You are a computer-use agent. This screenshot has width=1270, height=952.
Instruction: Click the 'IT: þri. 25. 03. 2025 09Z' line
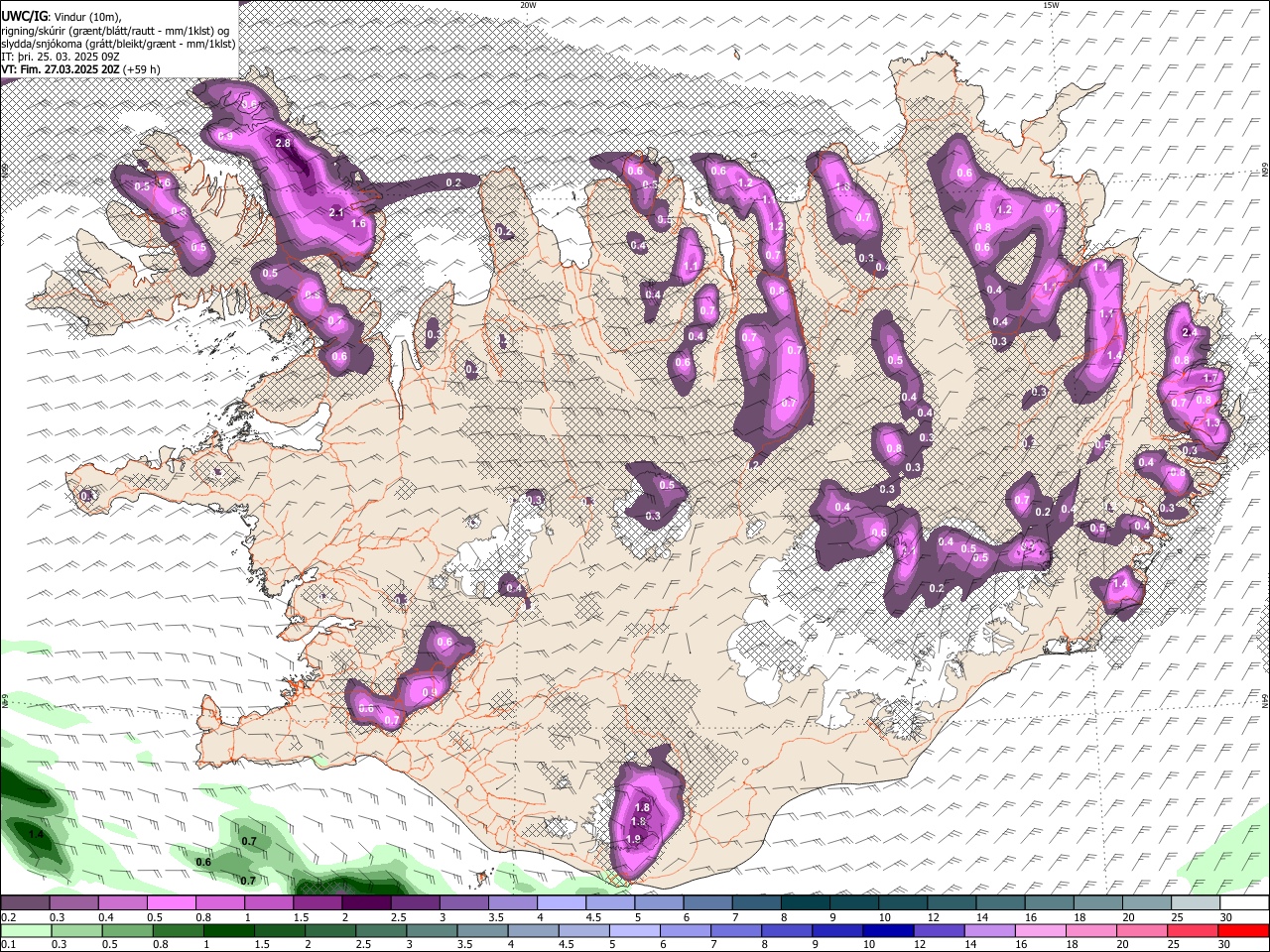(60, 57)
